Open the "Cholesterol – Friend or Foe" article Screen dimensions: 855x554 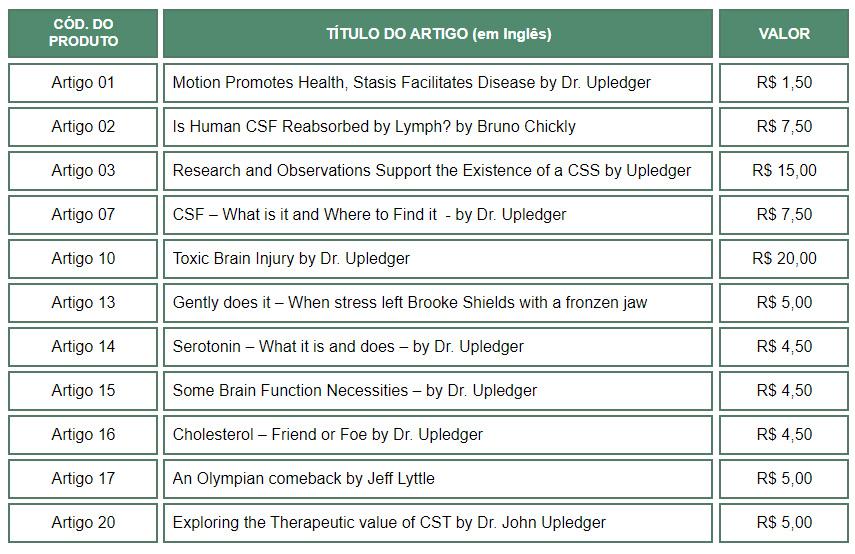click(x=328, y=434)
